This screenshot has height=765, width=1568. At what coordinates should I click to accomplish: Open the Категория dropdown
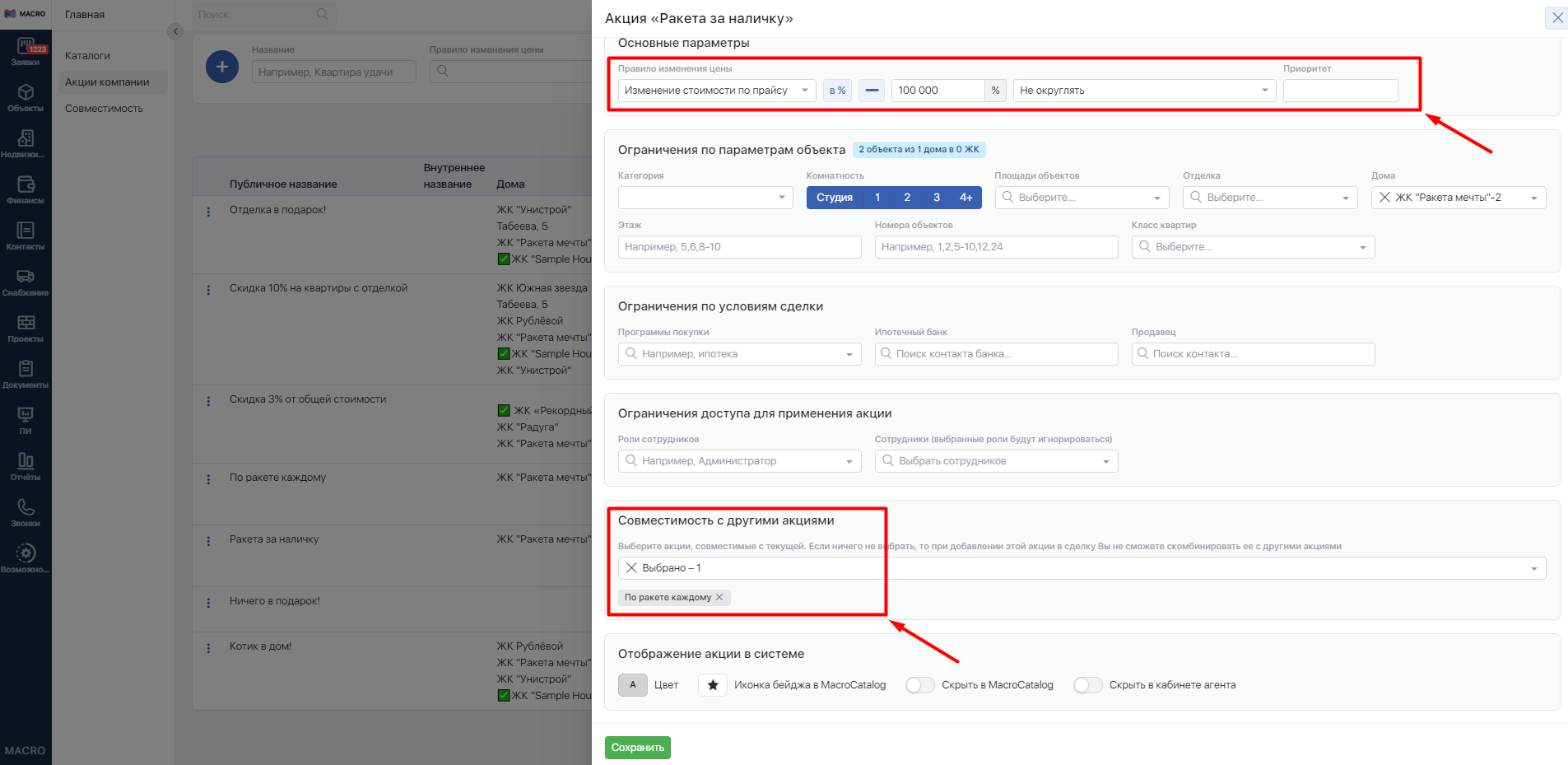click(x=705, y=198)
